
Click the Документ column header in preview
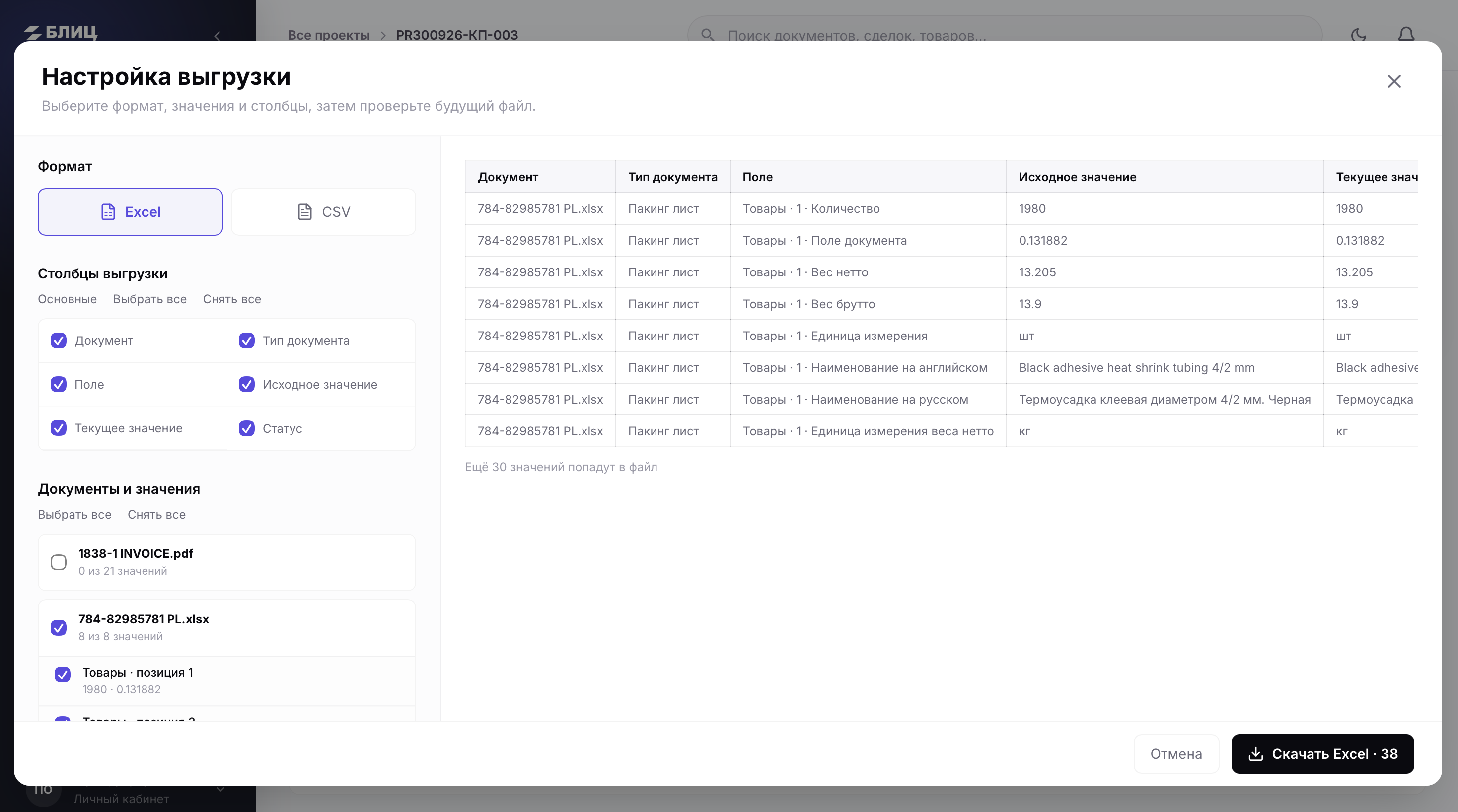pos(540,177)
